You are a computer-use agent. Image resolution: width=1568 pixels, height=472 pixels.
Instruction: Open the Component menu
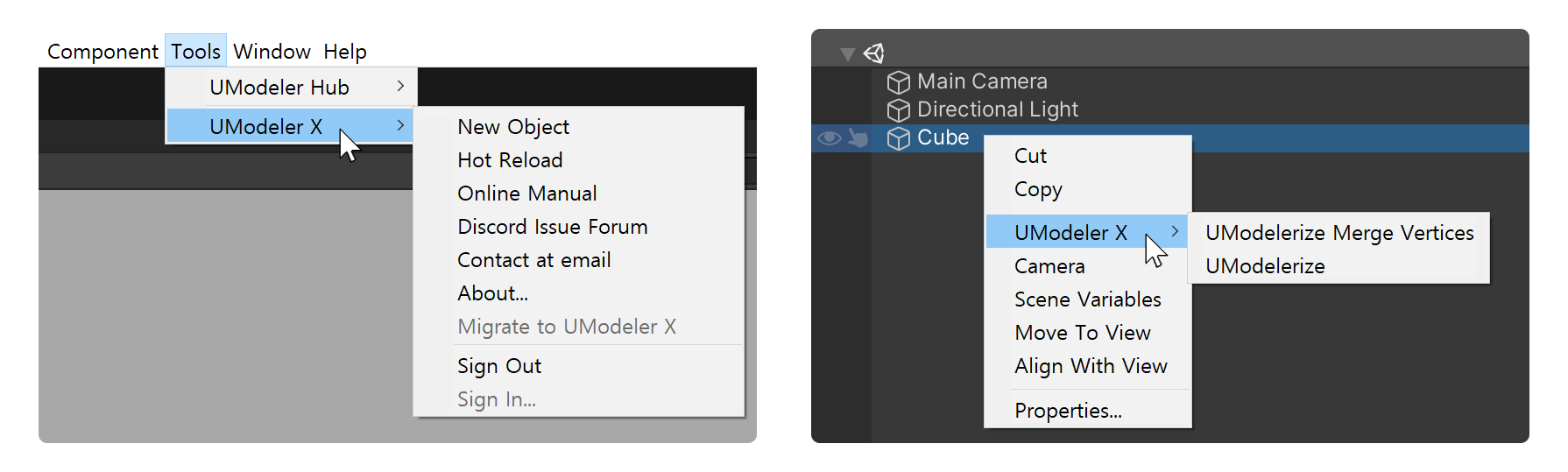pyautogui.click(x=102, y=52)
